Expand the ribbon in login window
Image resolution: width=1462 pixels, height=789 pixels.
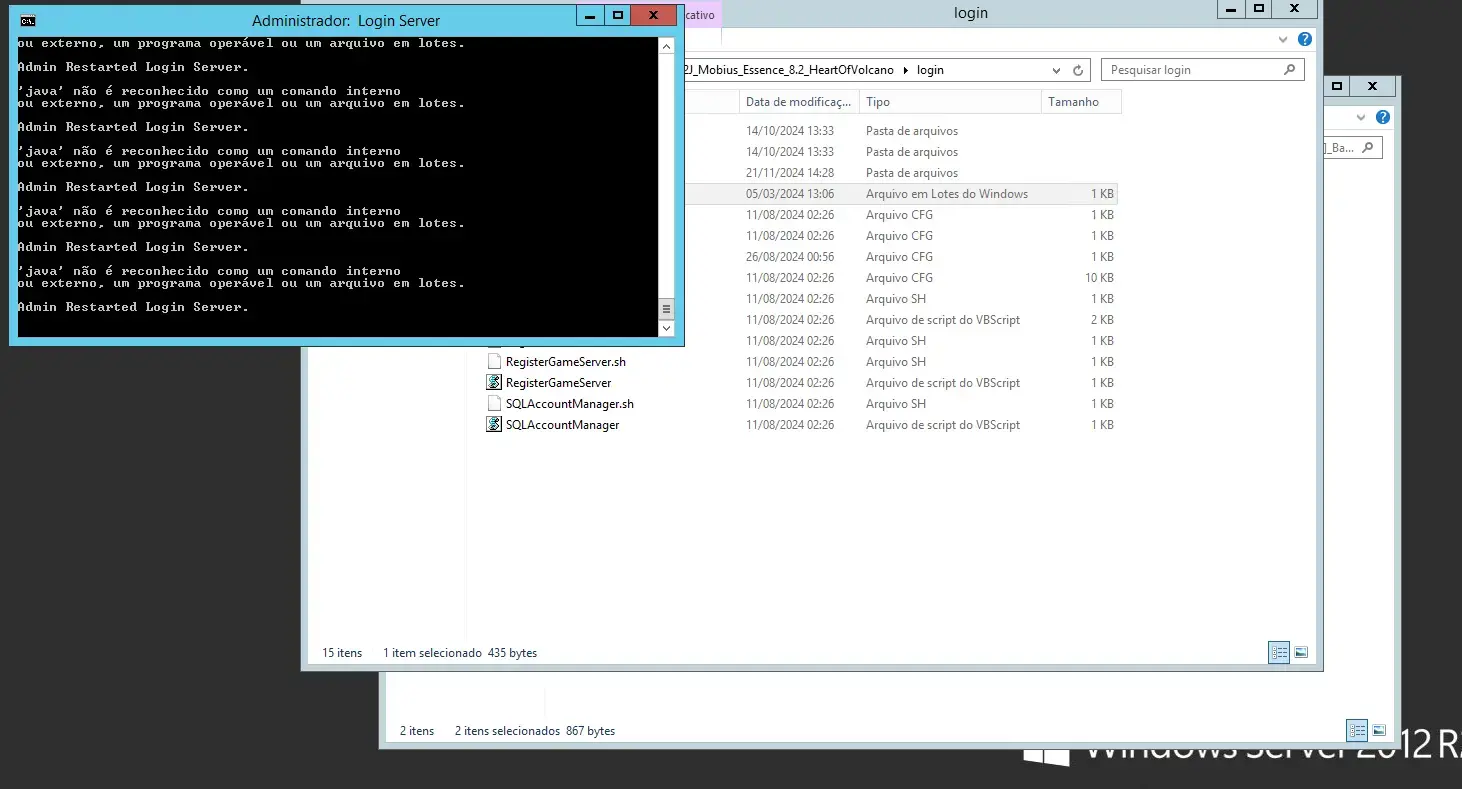point(1284,40)
